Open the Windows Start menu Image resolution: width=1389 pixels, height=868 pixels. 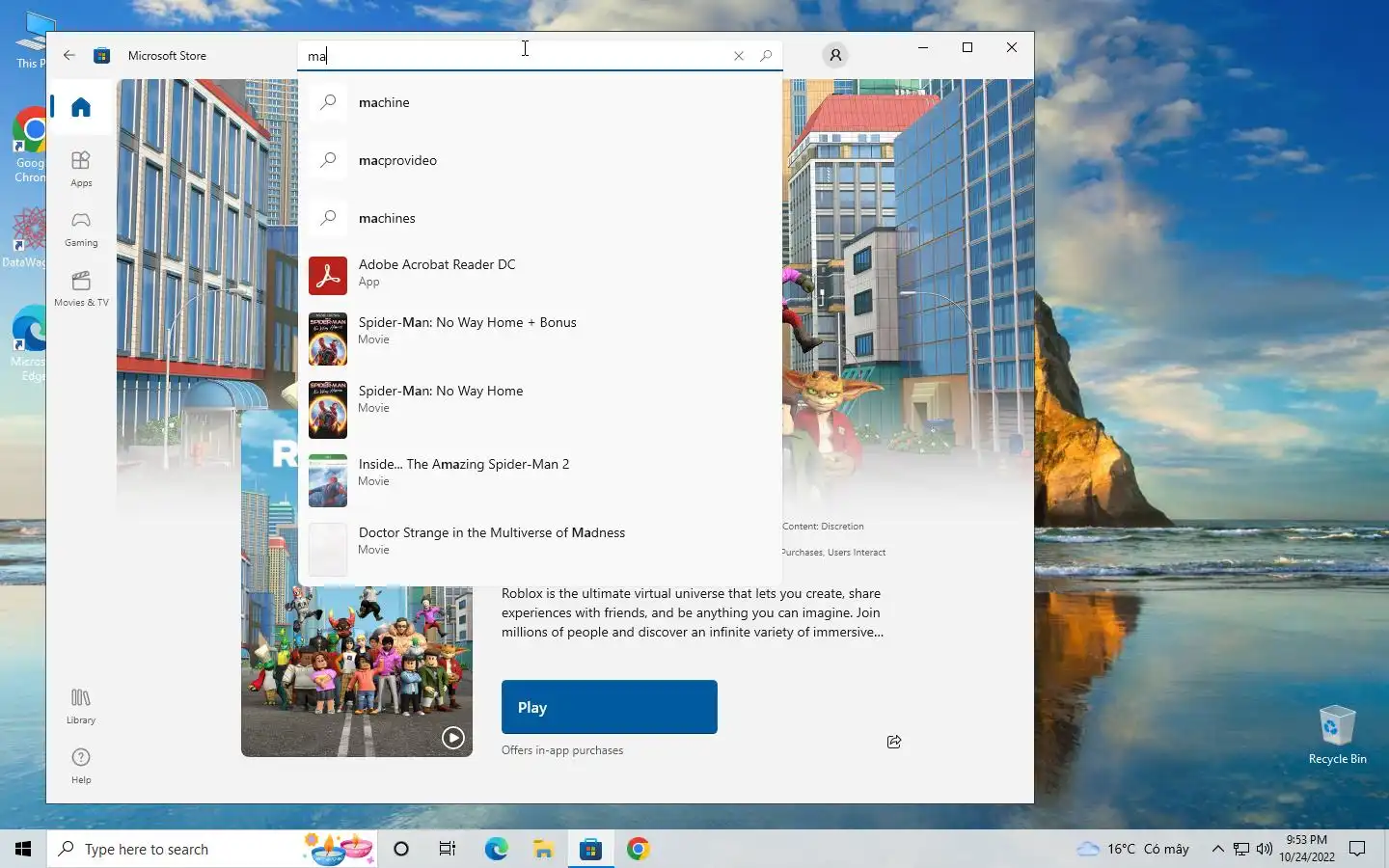click(23, 849)
